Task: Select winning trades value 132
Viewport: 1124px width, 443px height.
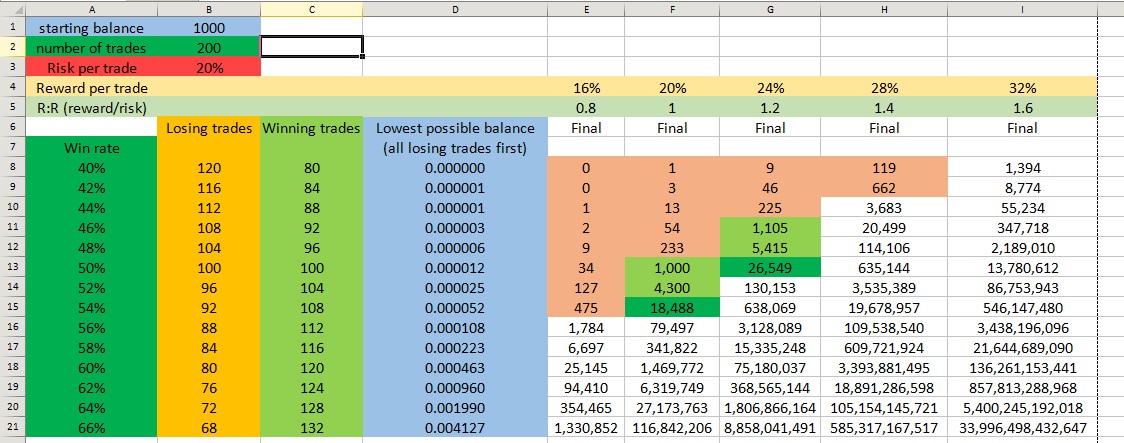Action: click(x=312, y=428)
